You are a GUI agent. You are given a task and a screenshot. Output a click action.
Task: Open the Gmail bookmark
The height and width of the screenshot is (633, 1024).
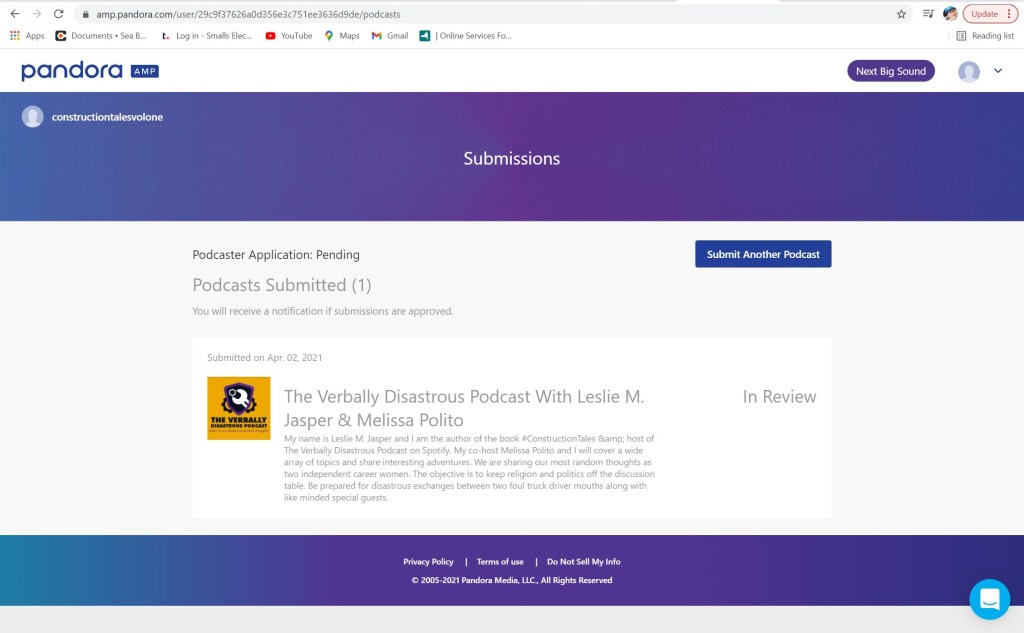point(389,36)
